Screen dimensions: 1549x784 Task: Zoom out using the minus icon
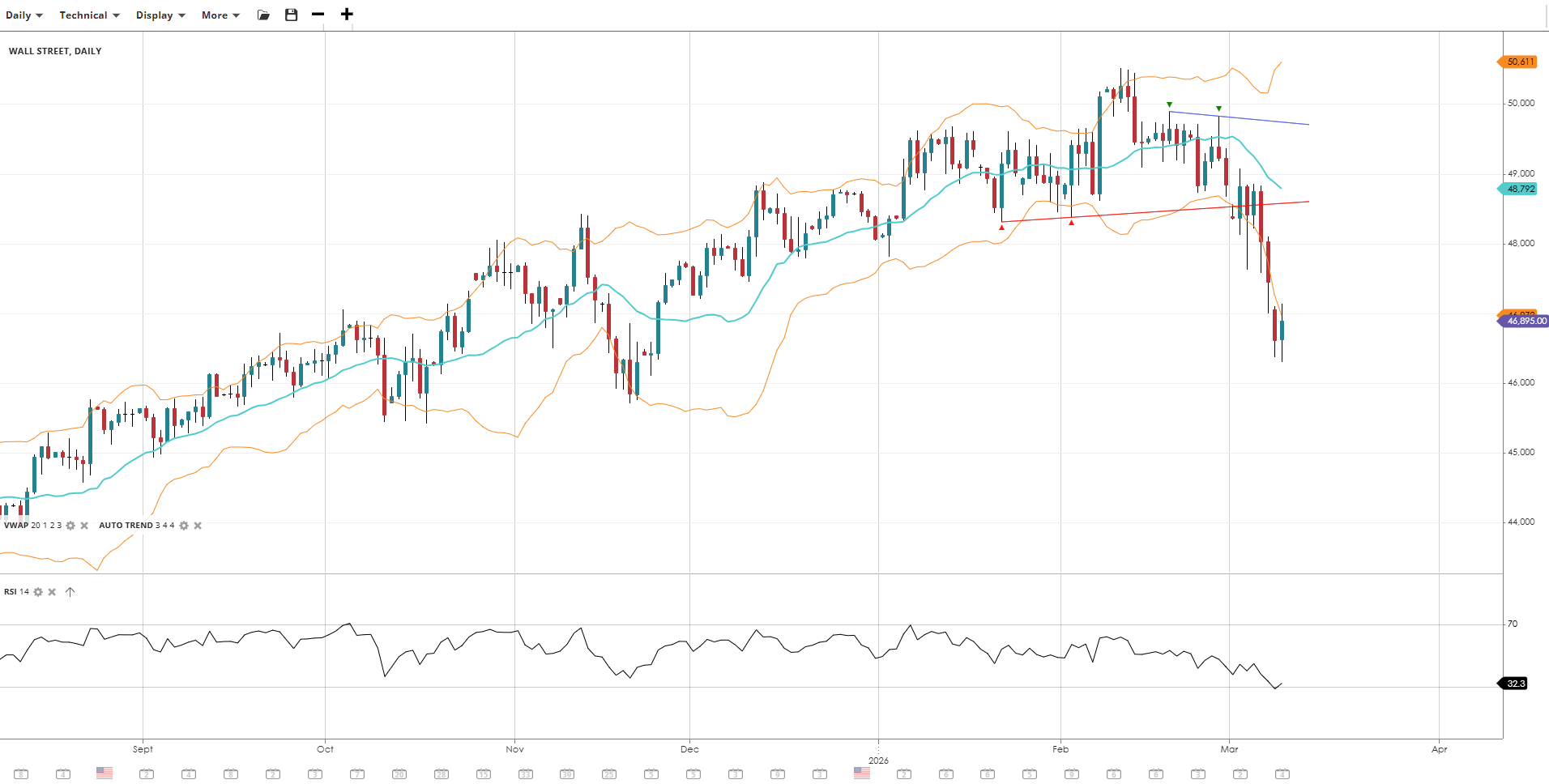(x=318, y=15)
